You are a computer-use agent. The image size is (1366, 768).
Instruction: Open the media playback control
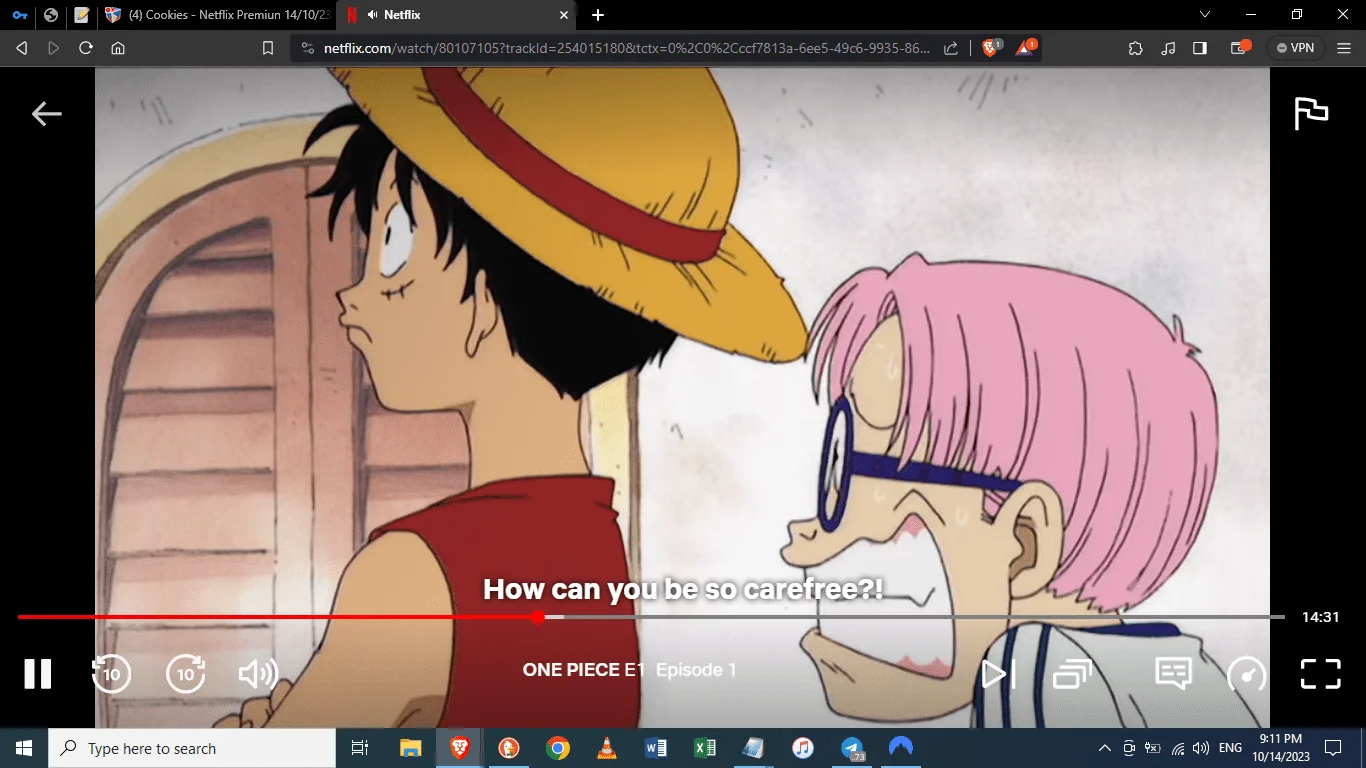[1168, 48]
